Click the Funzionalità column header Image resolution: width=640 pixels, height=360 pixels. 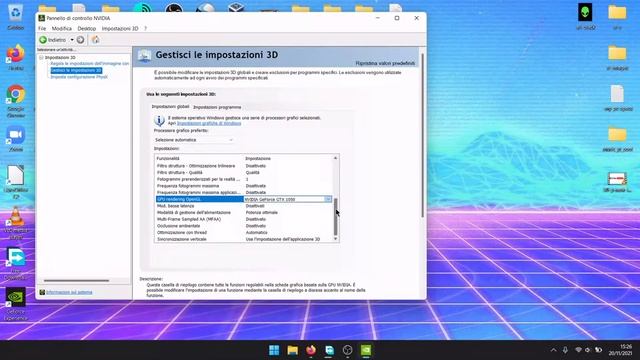pos(199,158)
